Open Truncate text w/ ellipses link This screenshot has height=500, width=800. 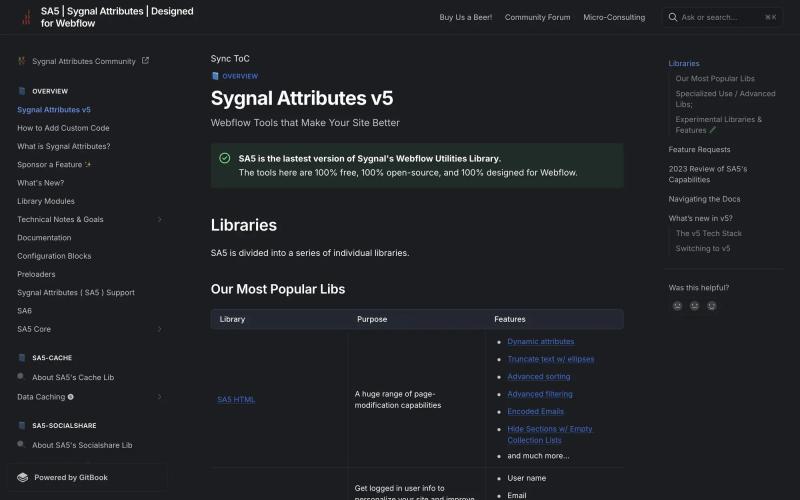tap(551, 359)
